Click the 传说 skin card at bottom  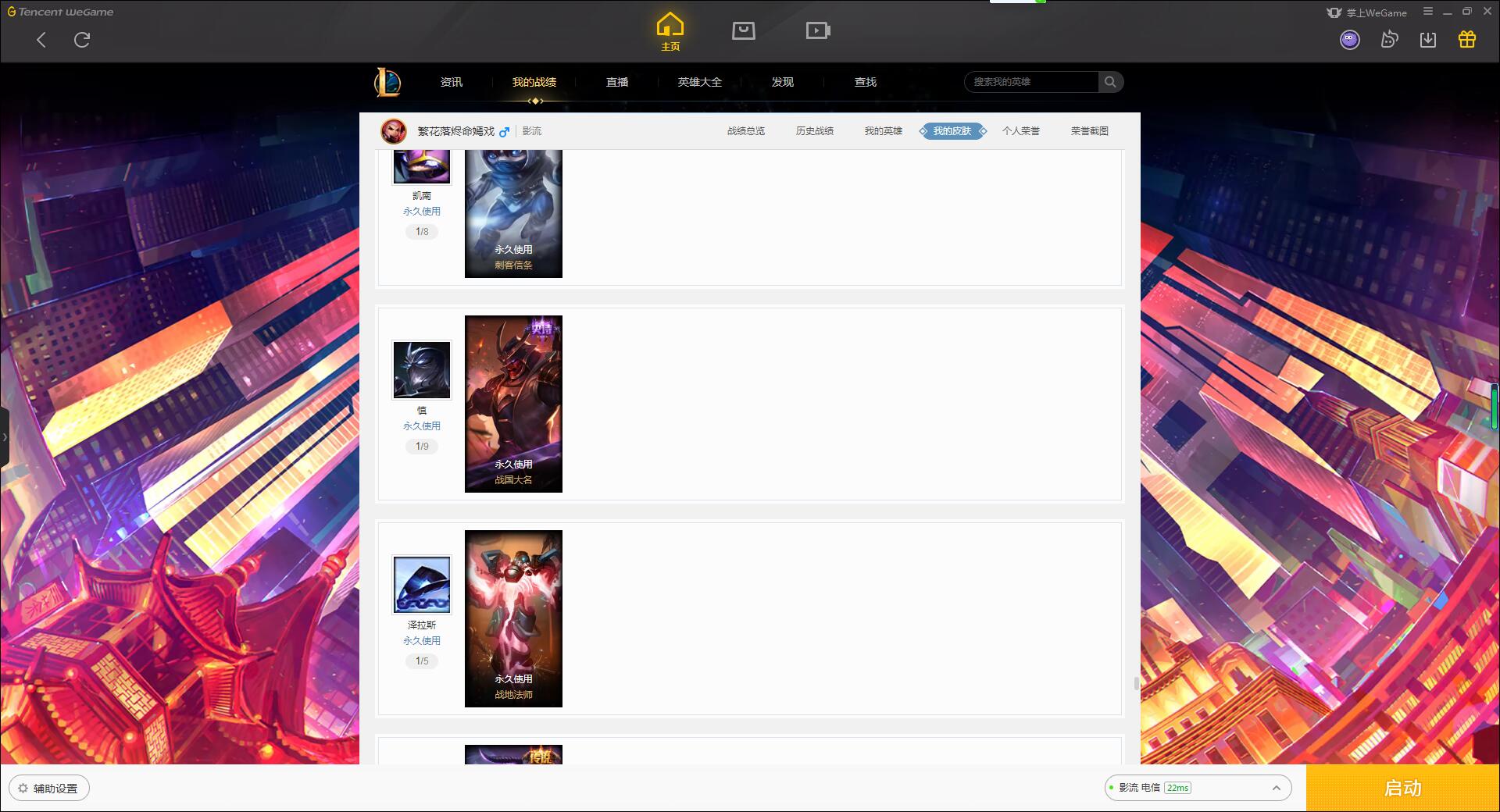(513, 754)
